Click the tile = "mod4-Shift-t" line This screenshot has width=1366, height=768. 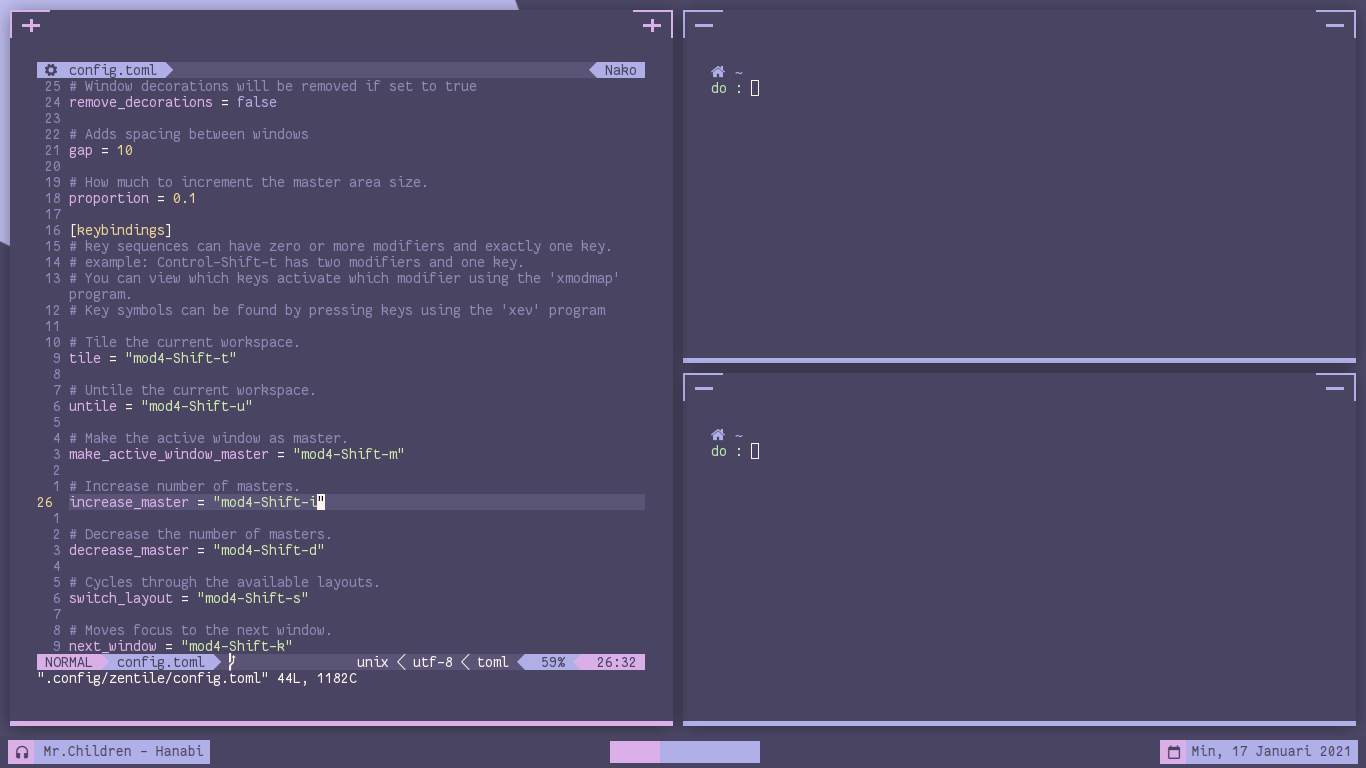(x=153, y=358)
